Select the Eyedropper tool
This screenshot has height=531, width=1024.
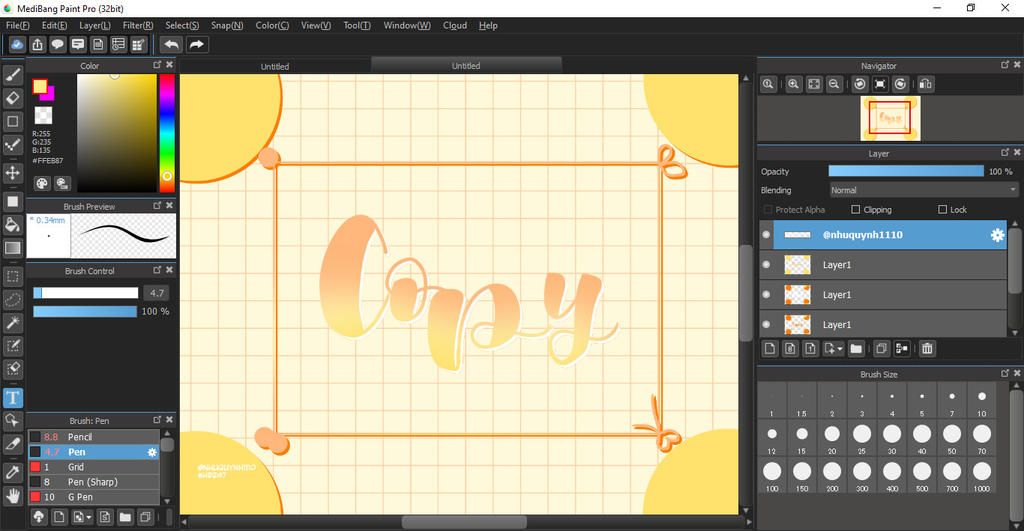pyautogui.click(x=12, y=472)
